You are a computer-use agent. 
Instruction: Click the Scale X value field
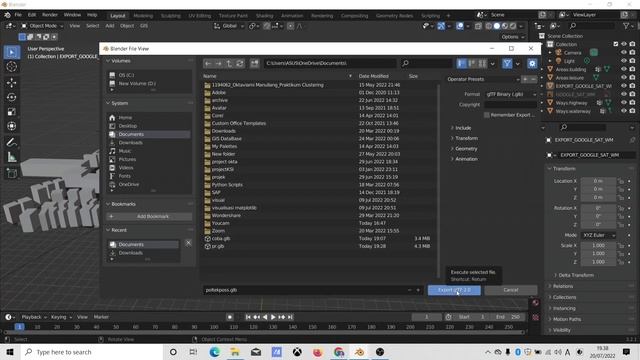pos(598,245)
